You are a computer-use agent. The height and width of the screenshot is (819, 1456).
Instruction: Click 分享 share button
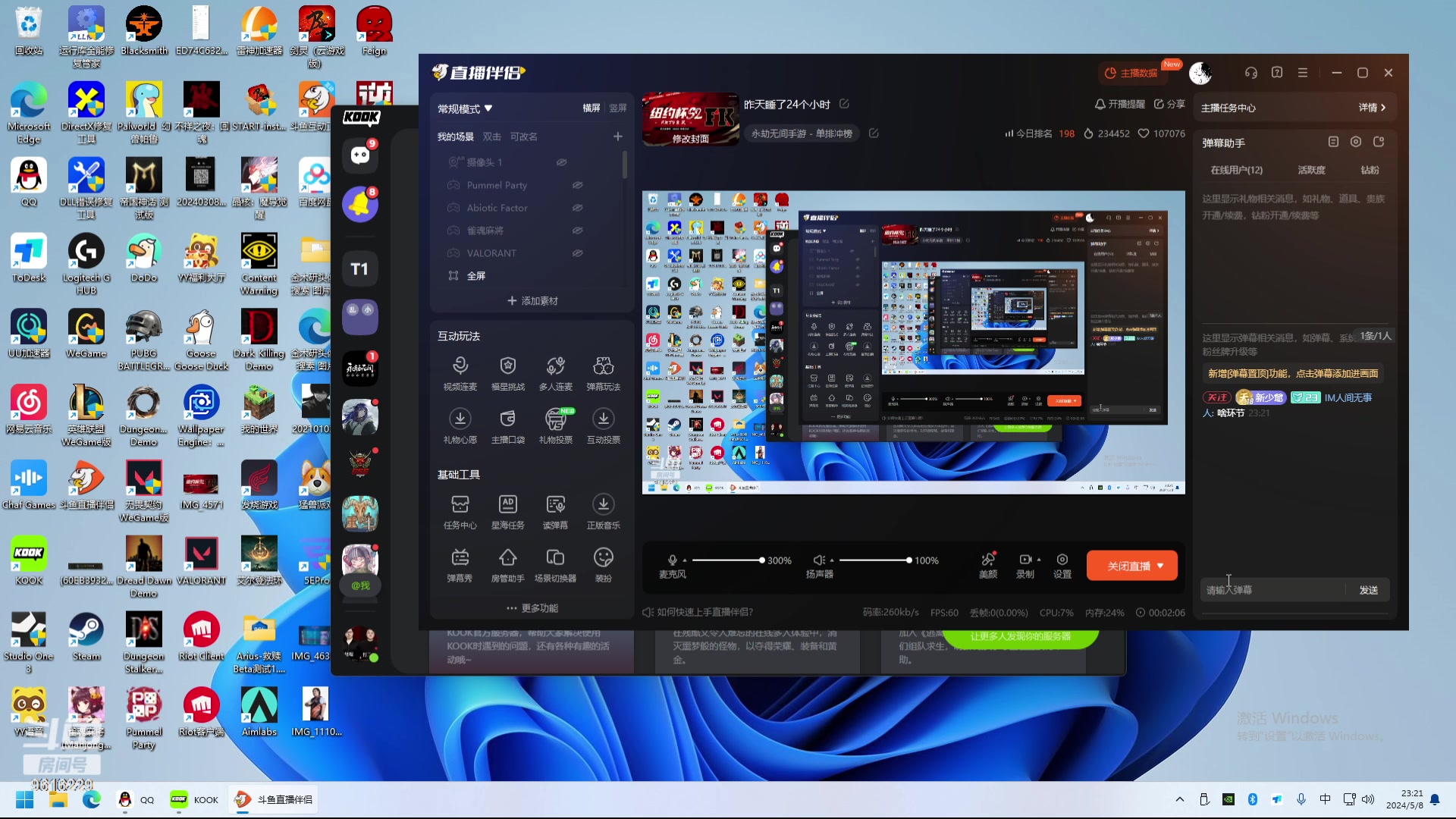1169,104
